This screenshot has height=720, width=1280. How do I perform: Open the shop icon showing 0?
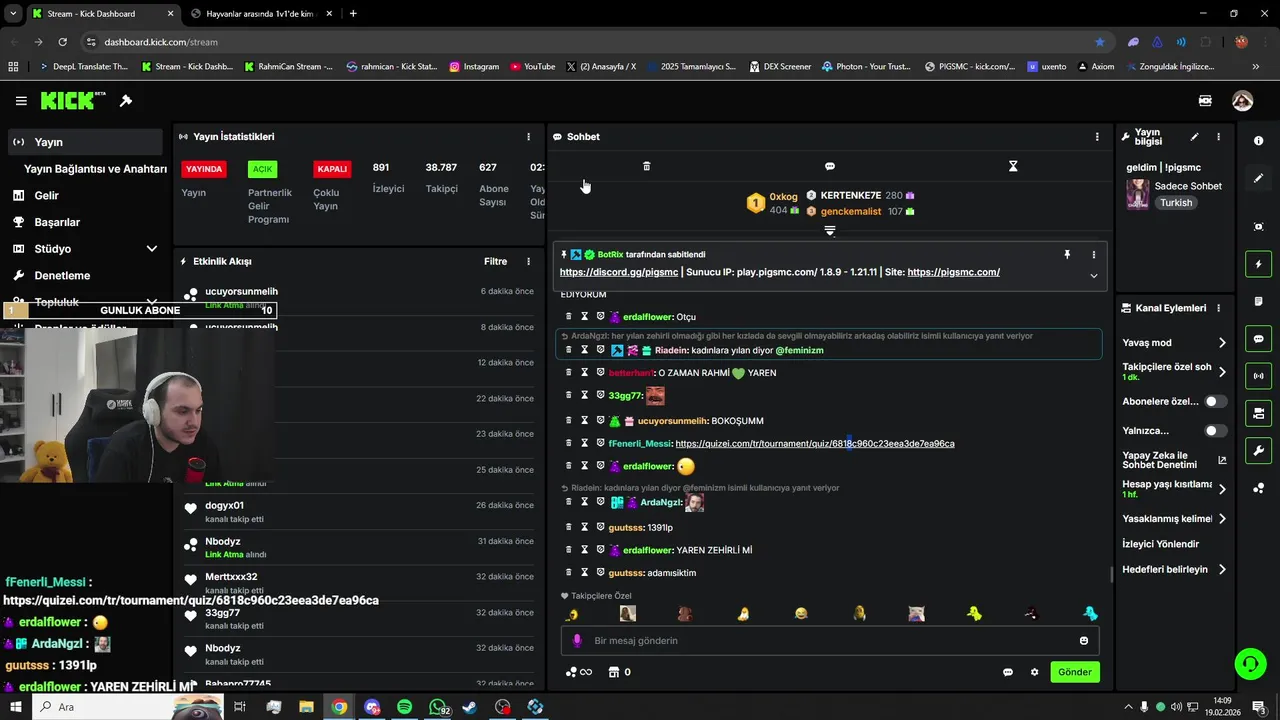pos(619,672)
